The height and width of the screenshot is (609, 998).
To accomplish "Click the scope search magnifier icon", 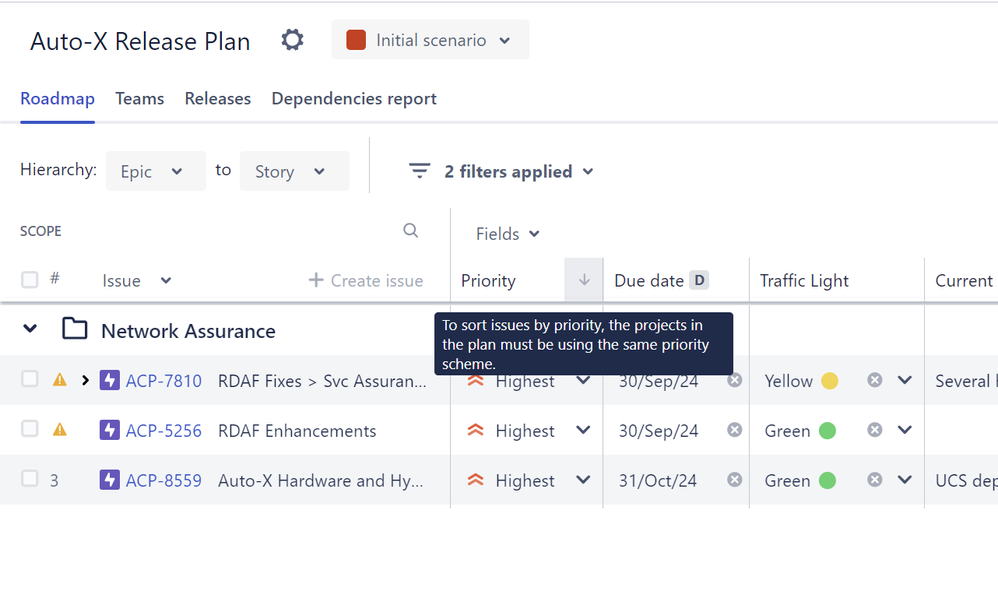I will [411, 230].
